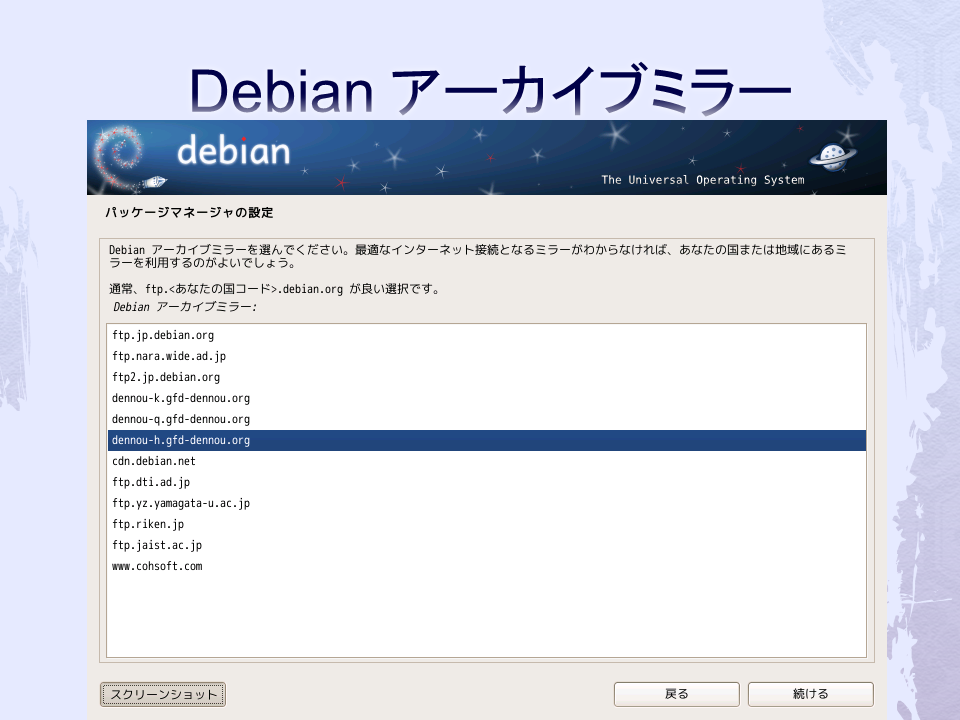Screen dimensions: 960x720
Task: Select mirror ftp.jaist.ac.jp
Action: pos(487,546)
